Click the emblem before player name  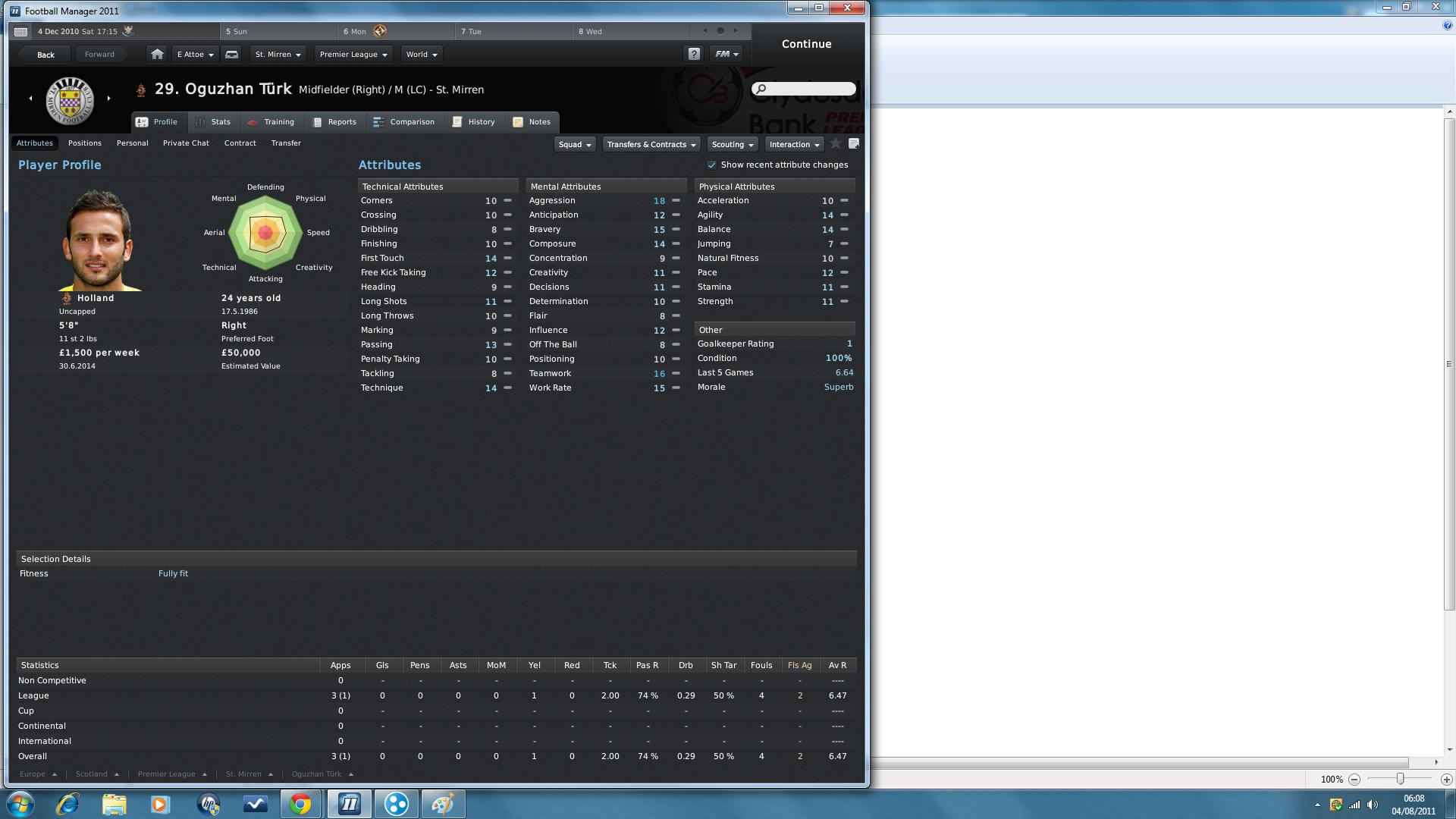(140, 90)
